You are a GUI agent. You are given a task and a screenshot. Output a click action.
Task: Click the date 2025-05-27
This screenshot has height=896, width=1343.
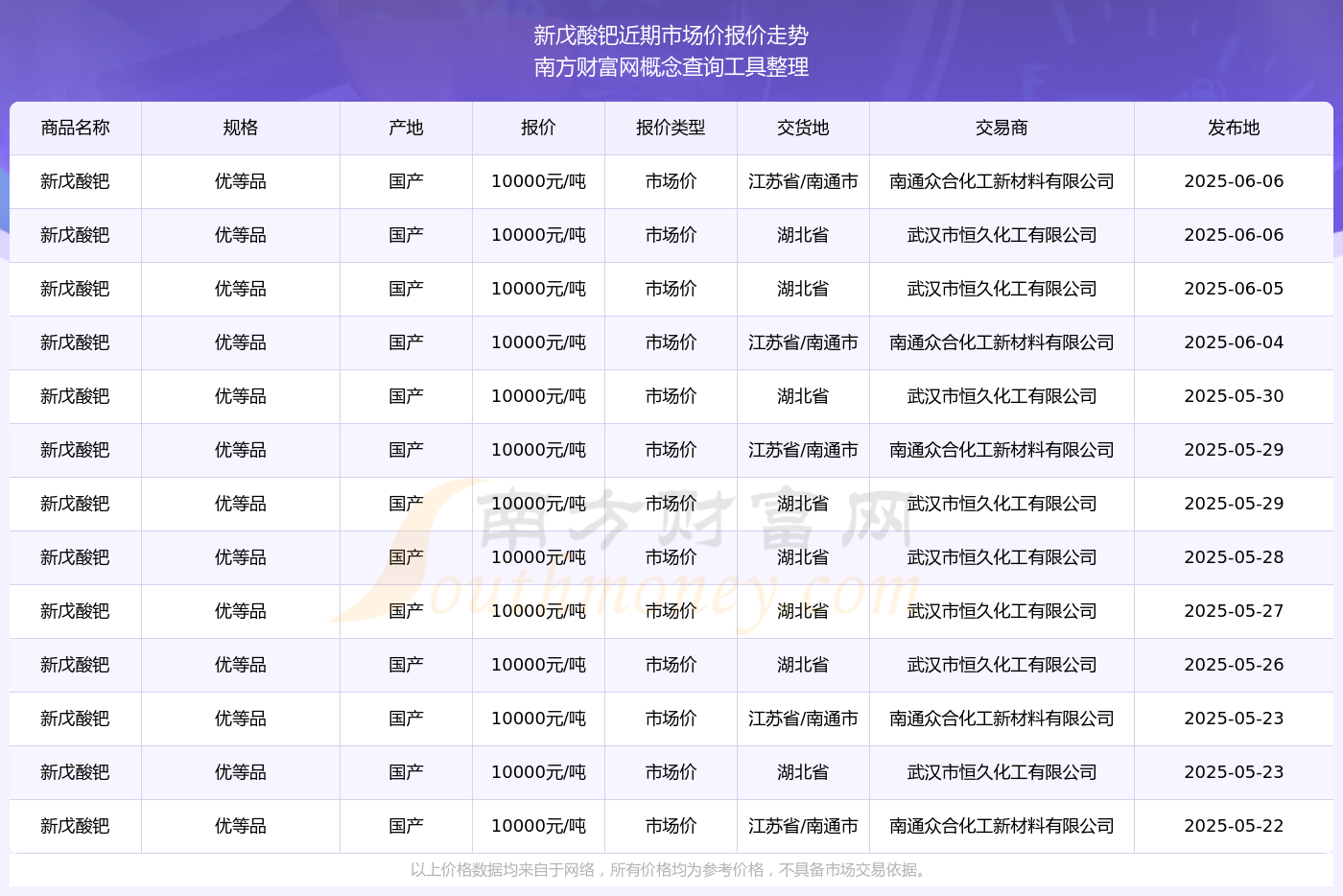point(1234,611)
